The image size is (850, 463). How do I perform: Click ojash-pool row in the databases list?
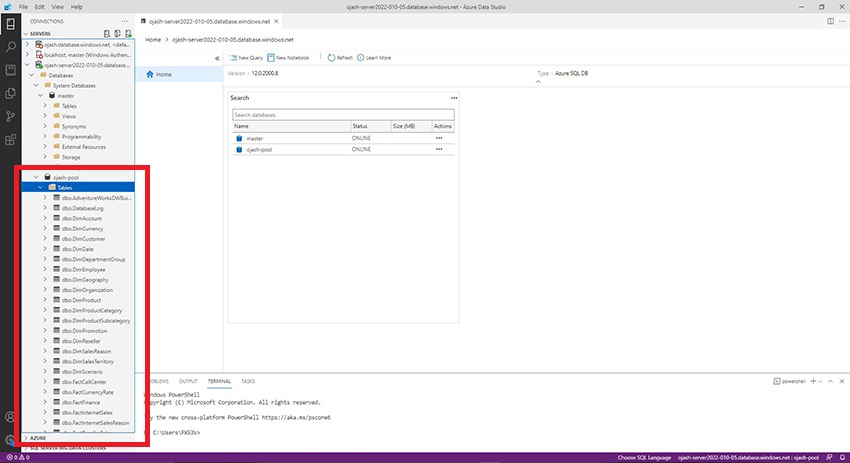[x=343, y=149]
